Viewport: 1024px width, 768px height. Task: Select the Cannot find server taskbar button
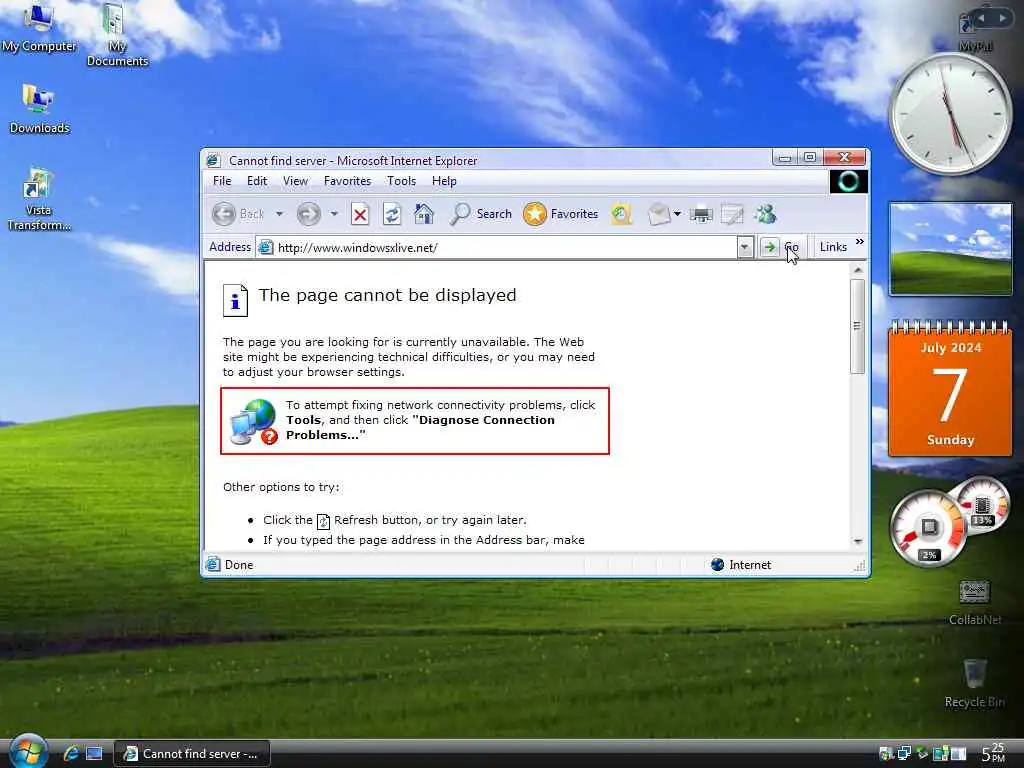click(x=192, y=754)
